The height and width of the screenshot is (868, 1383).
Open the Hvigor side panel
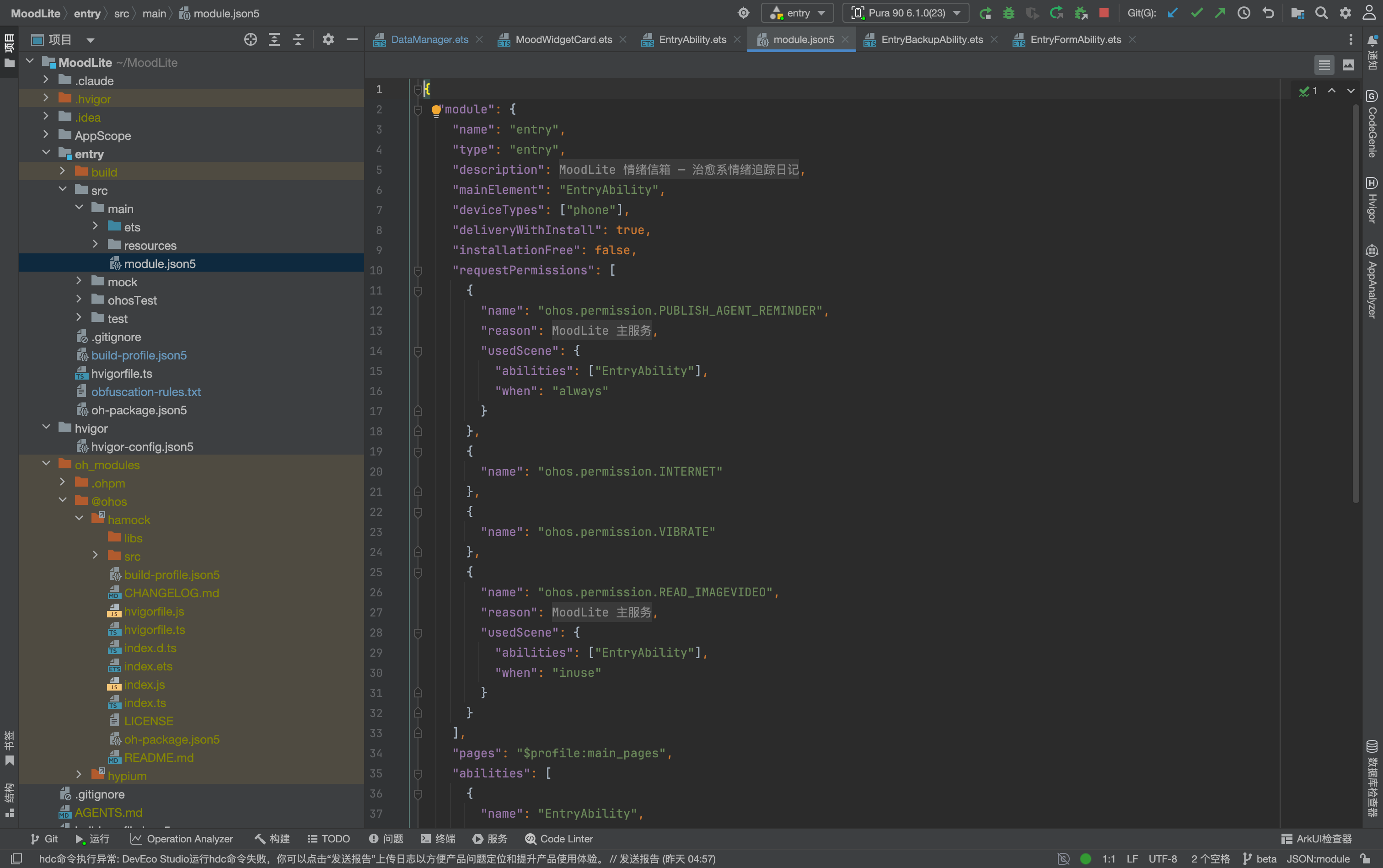(1372, 200)
